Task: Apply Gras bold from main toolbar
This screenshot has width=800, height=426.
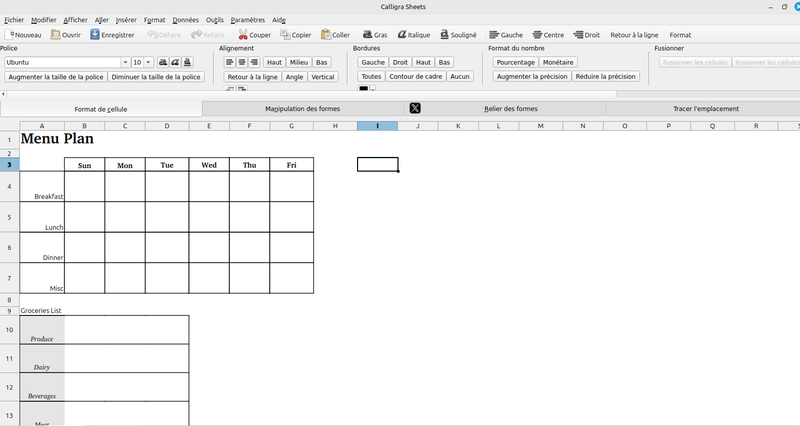Action: point(375,35)
